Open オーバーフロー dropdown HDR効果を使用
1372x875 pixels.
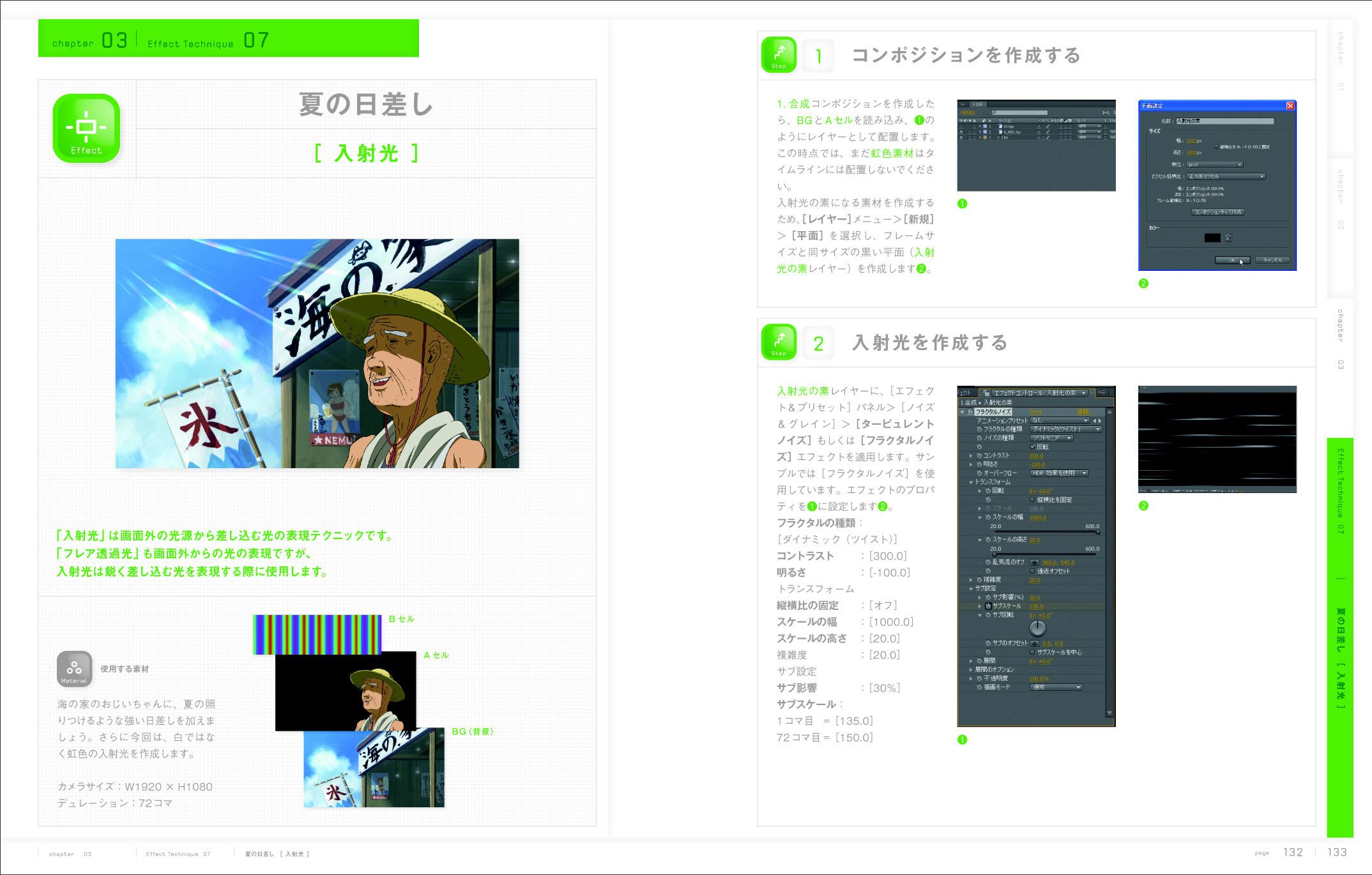[x=1059, y=473]
